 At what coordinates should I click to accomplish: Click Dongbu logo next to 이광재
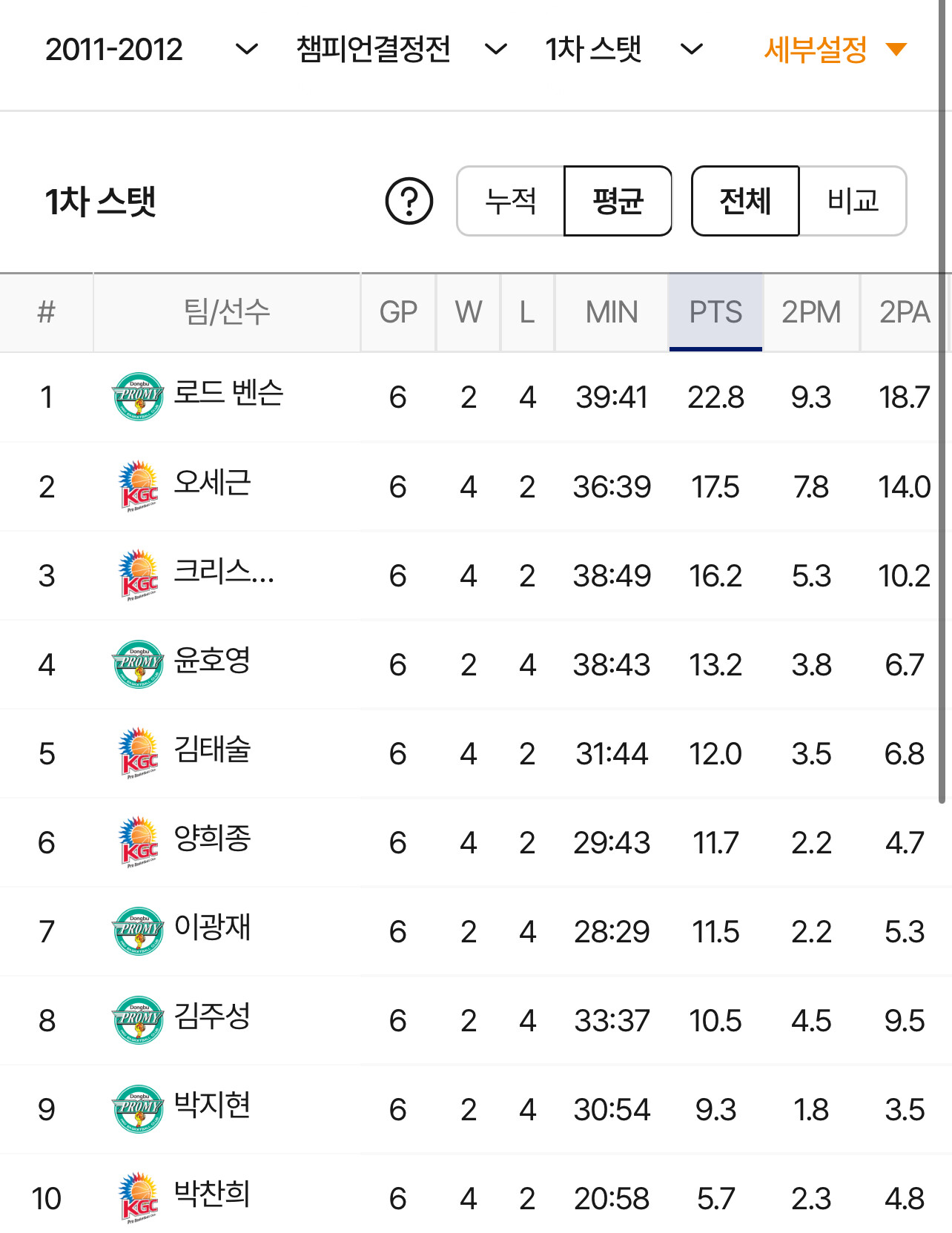point(138,930)
